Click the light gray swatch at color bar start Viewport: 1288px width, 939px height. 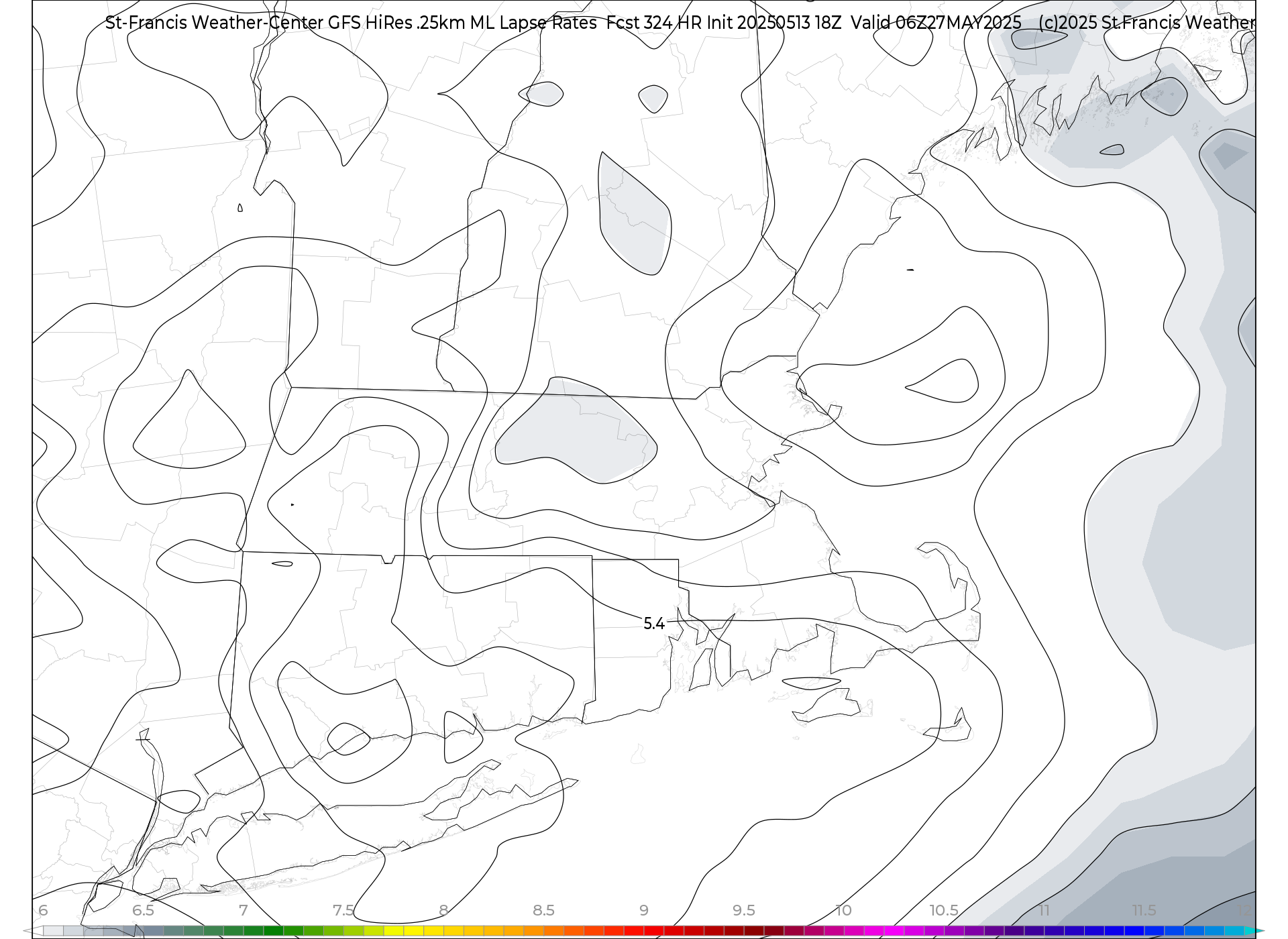pyautogui.click(x=53, y=931)
